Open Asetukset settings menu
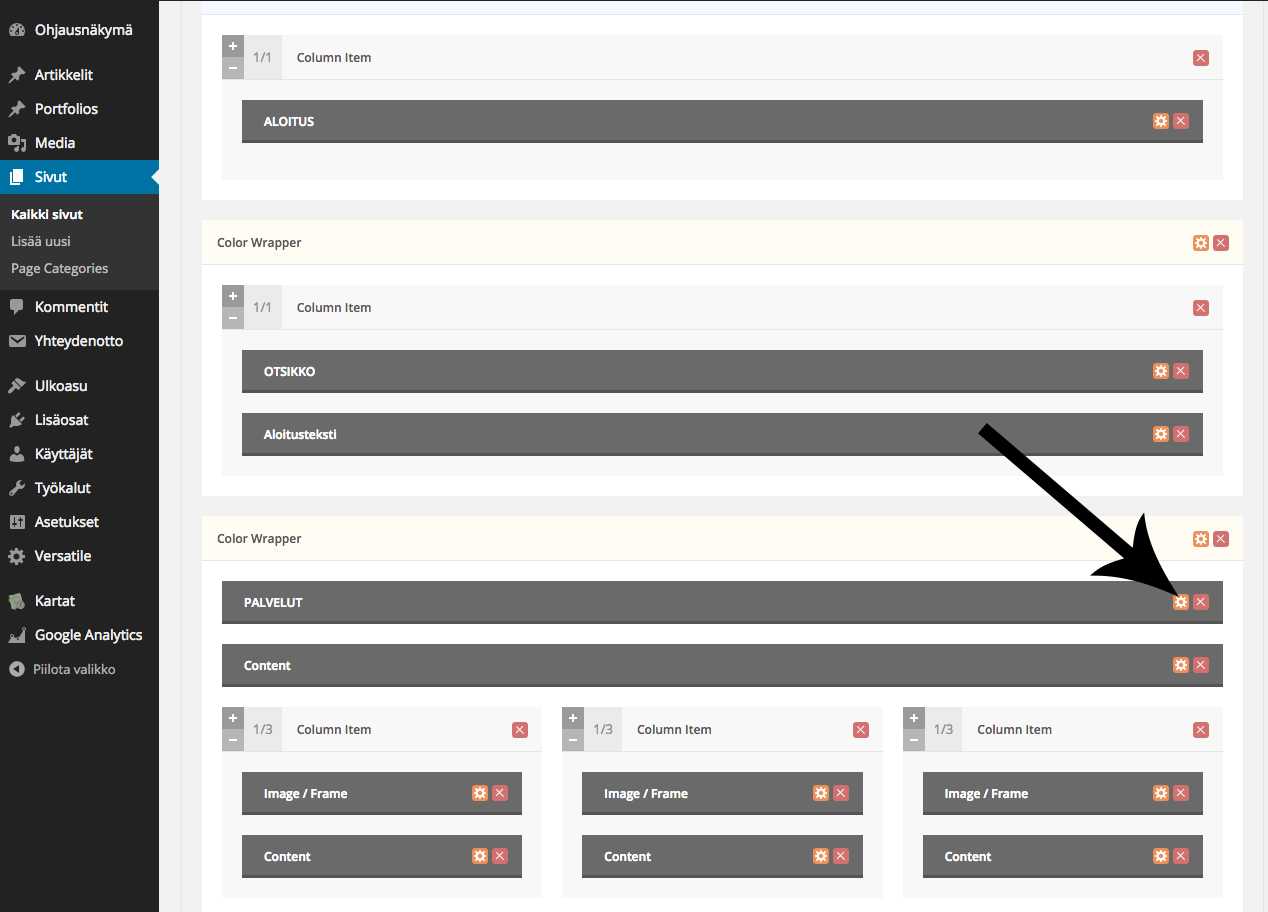This screenshot has height=912, width=1268. point(79,522)
